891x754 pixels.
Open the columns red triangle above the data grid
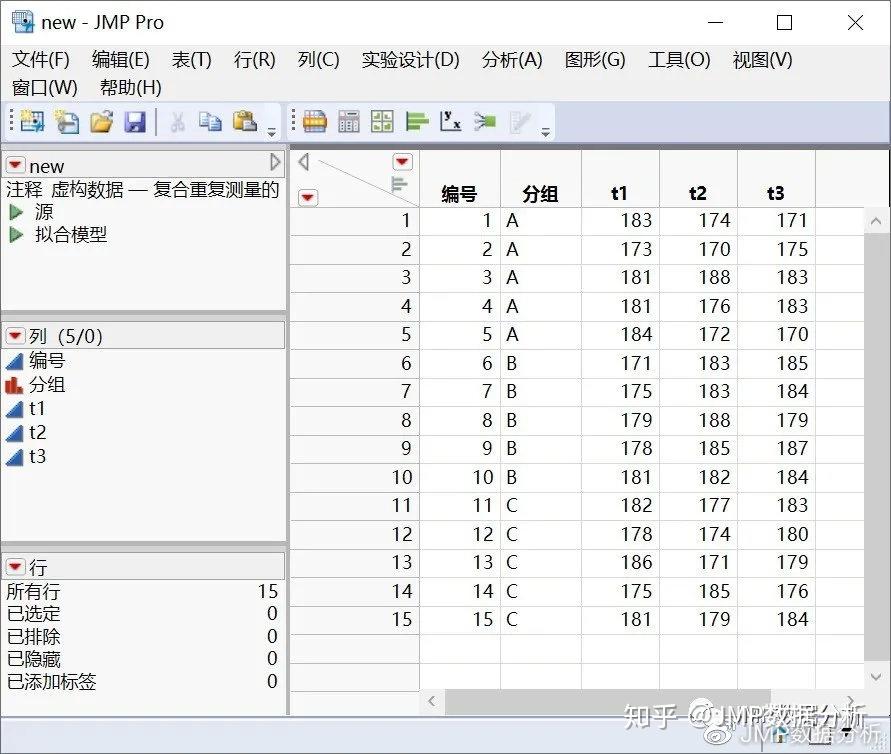pos(402,161)
